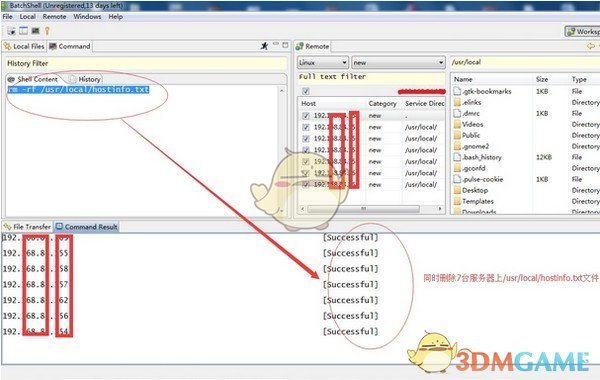The height and width of the screenshot is (380, 600).
Task: Uncheck the host row with '.' service directory
Action: (x=306, y=116)
